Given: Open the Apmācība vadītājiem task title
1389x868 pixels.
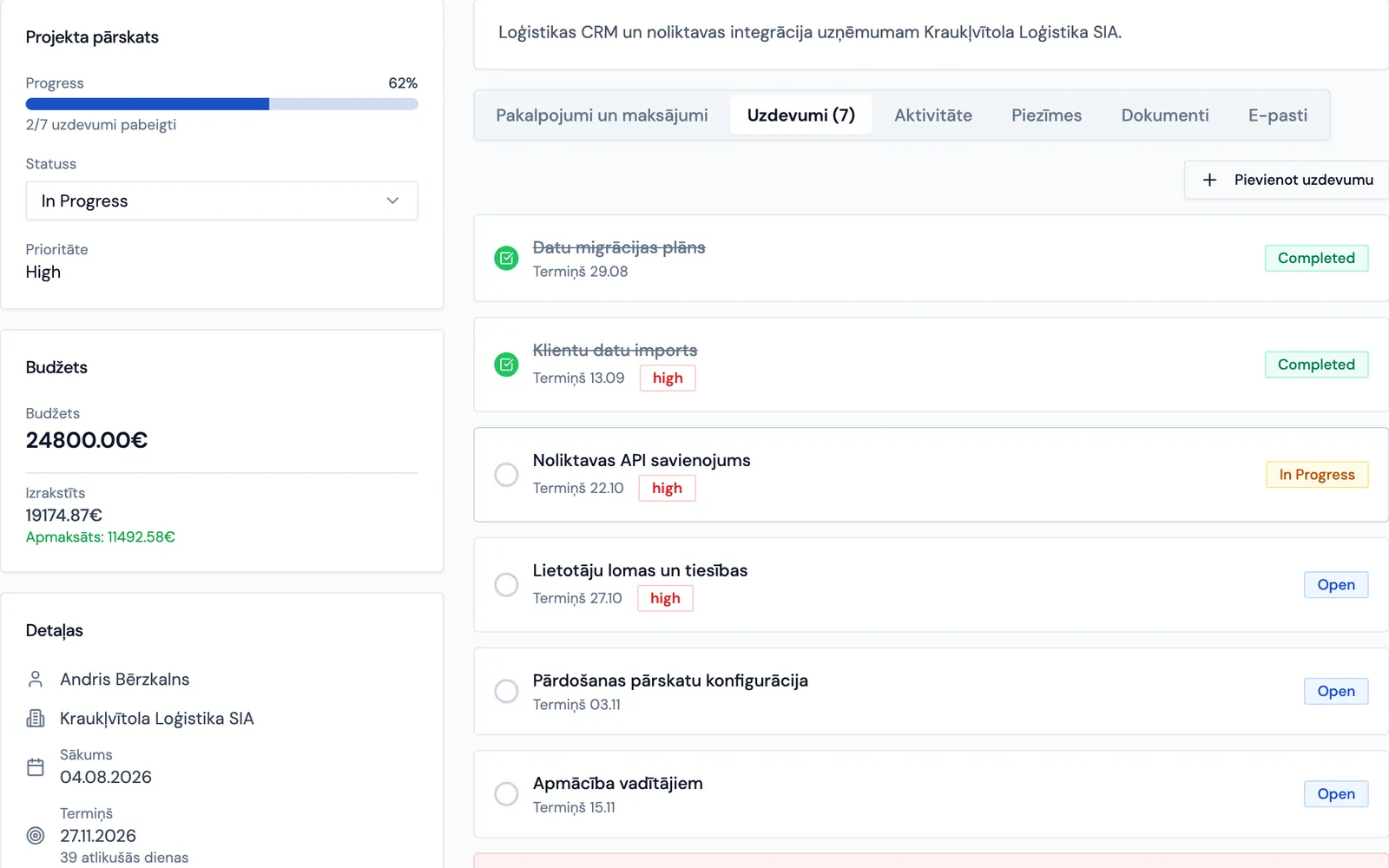Looking at the screenshot, I should pos(618,783).
